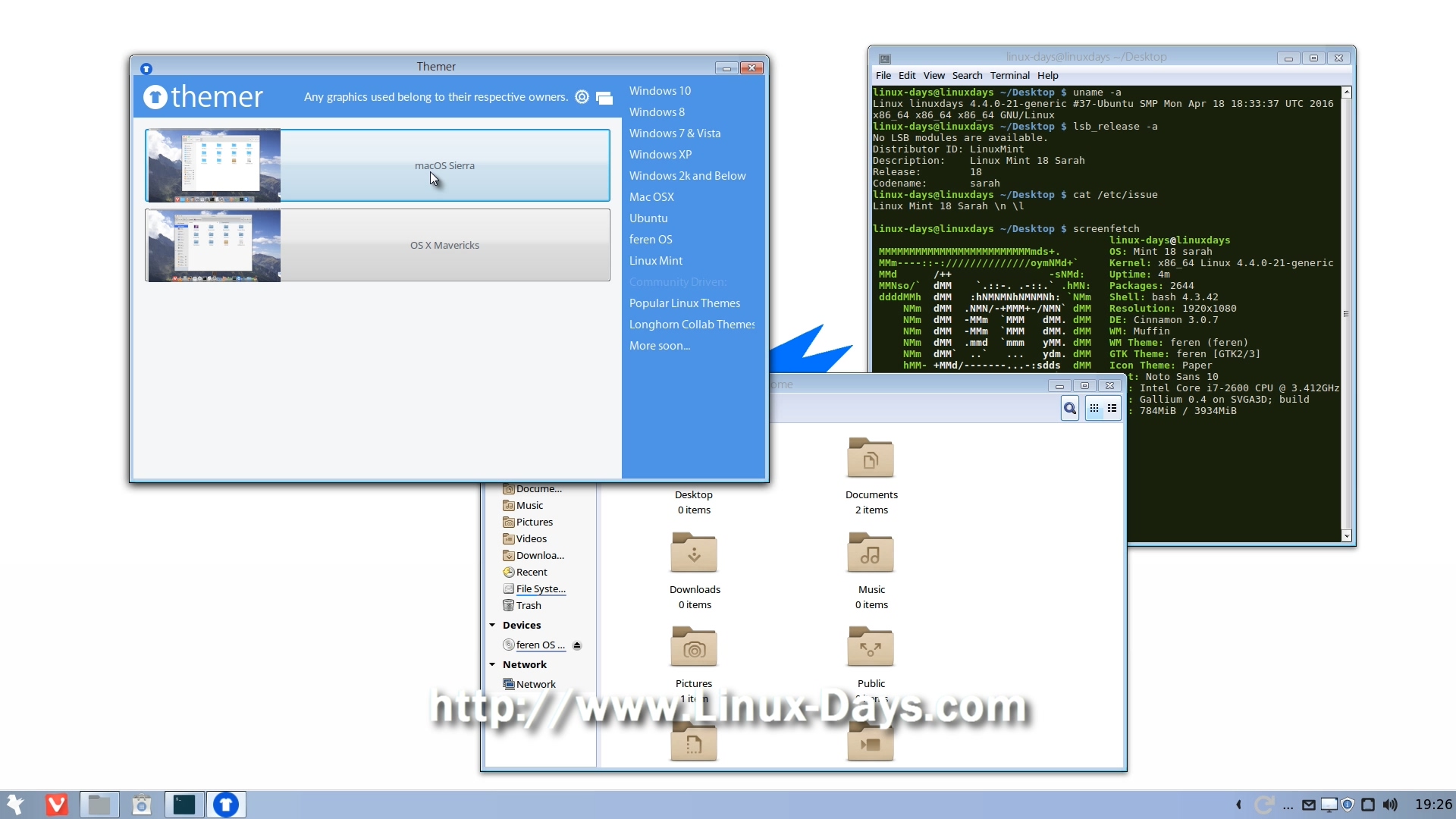
Task: Open the Desktop folder label in file manager
Action: [693, 495]
